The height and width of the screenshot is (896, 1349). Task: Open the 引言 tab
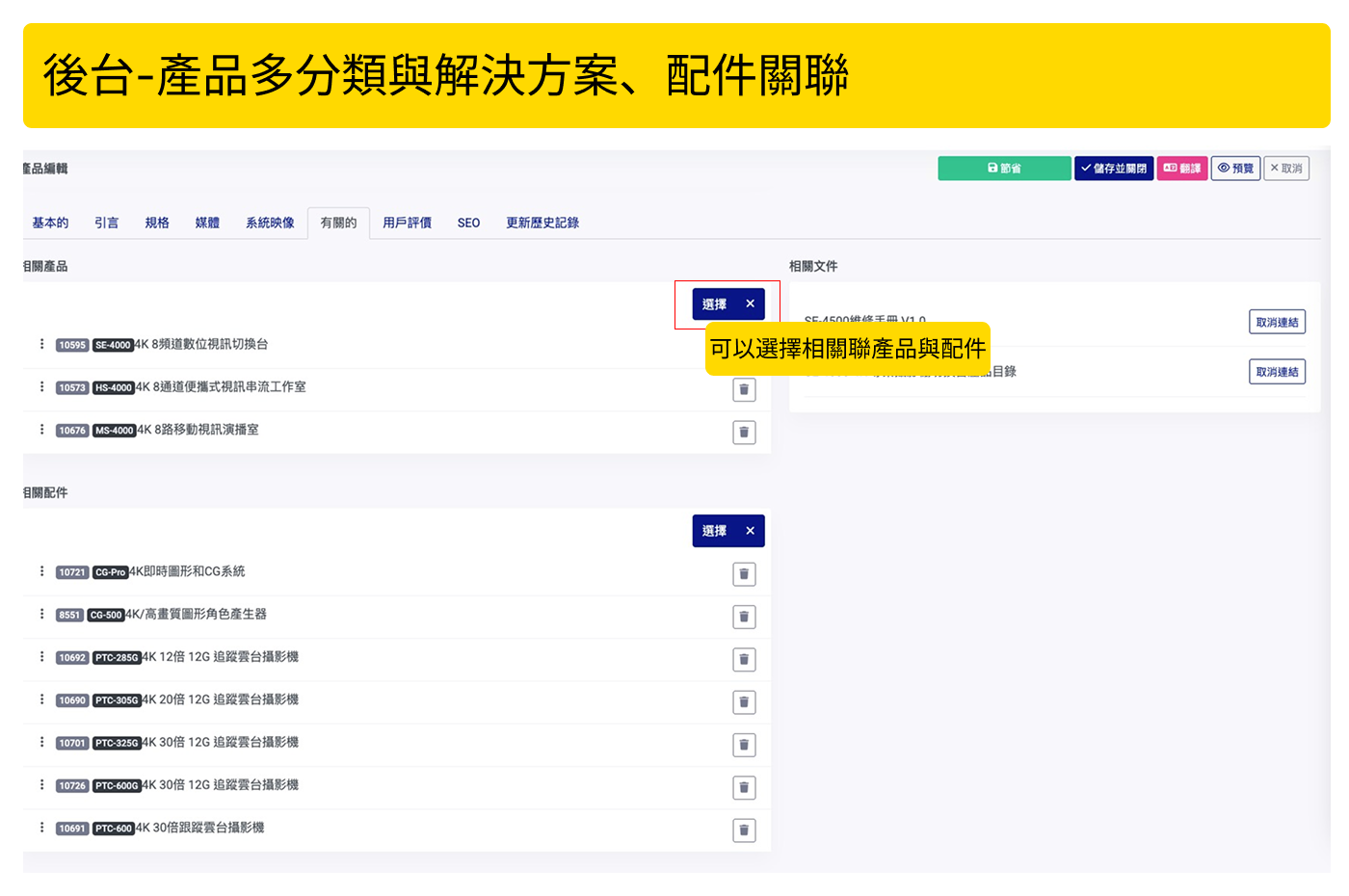coord(107,223)
